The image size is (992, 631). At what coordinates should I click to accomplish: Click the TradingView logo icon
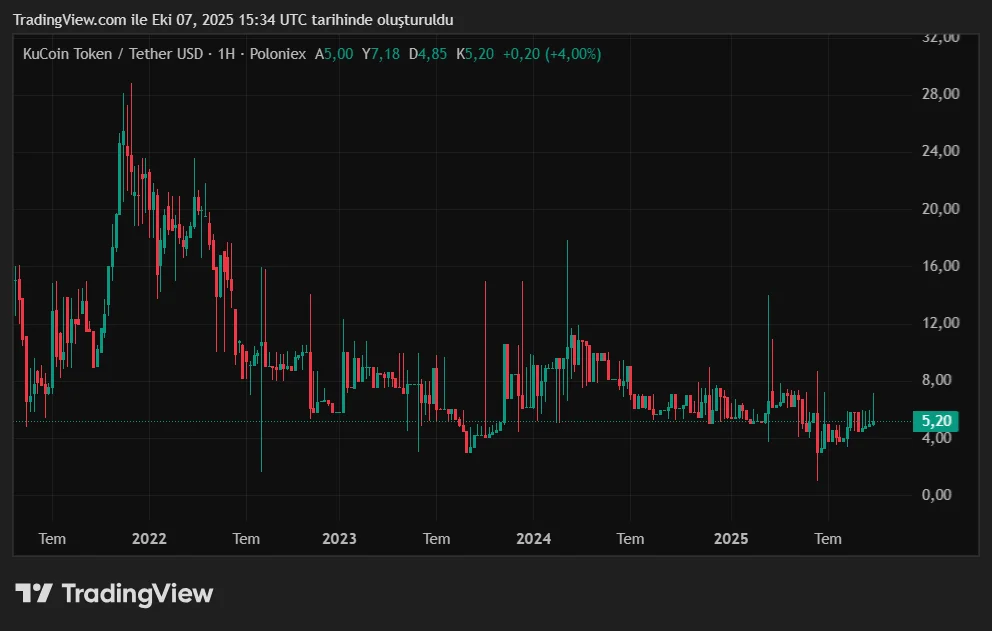pyautogui.click(x=33, y=593)
